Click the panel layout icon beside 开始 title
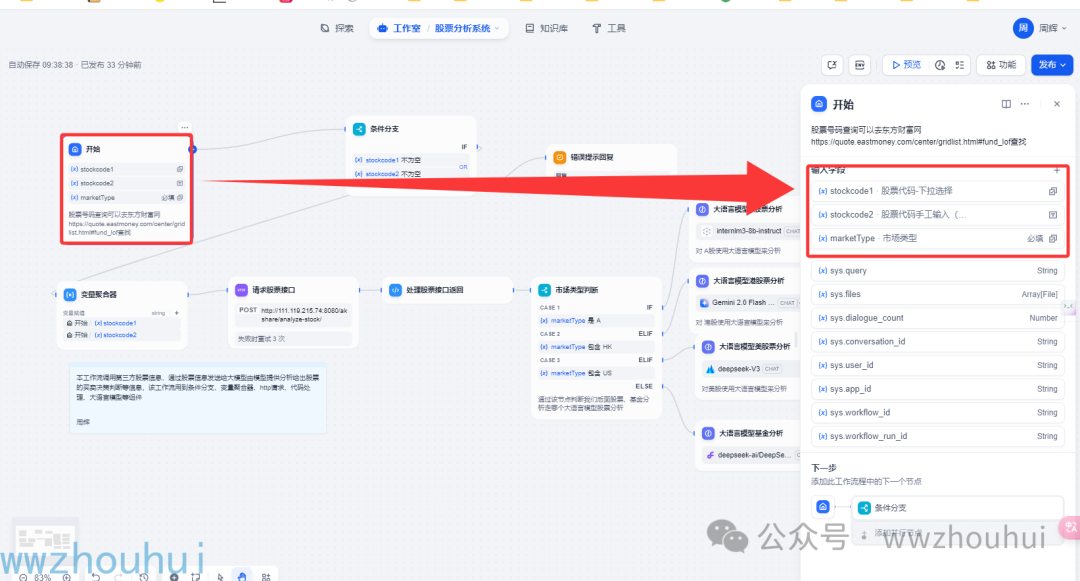The image size is (1080, 581). click(1006, 104)
